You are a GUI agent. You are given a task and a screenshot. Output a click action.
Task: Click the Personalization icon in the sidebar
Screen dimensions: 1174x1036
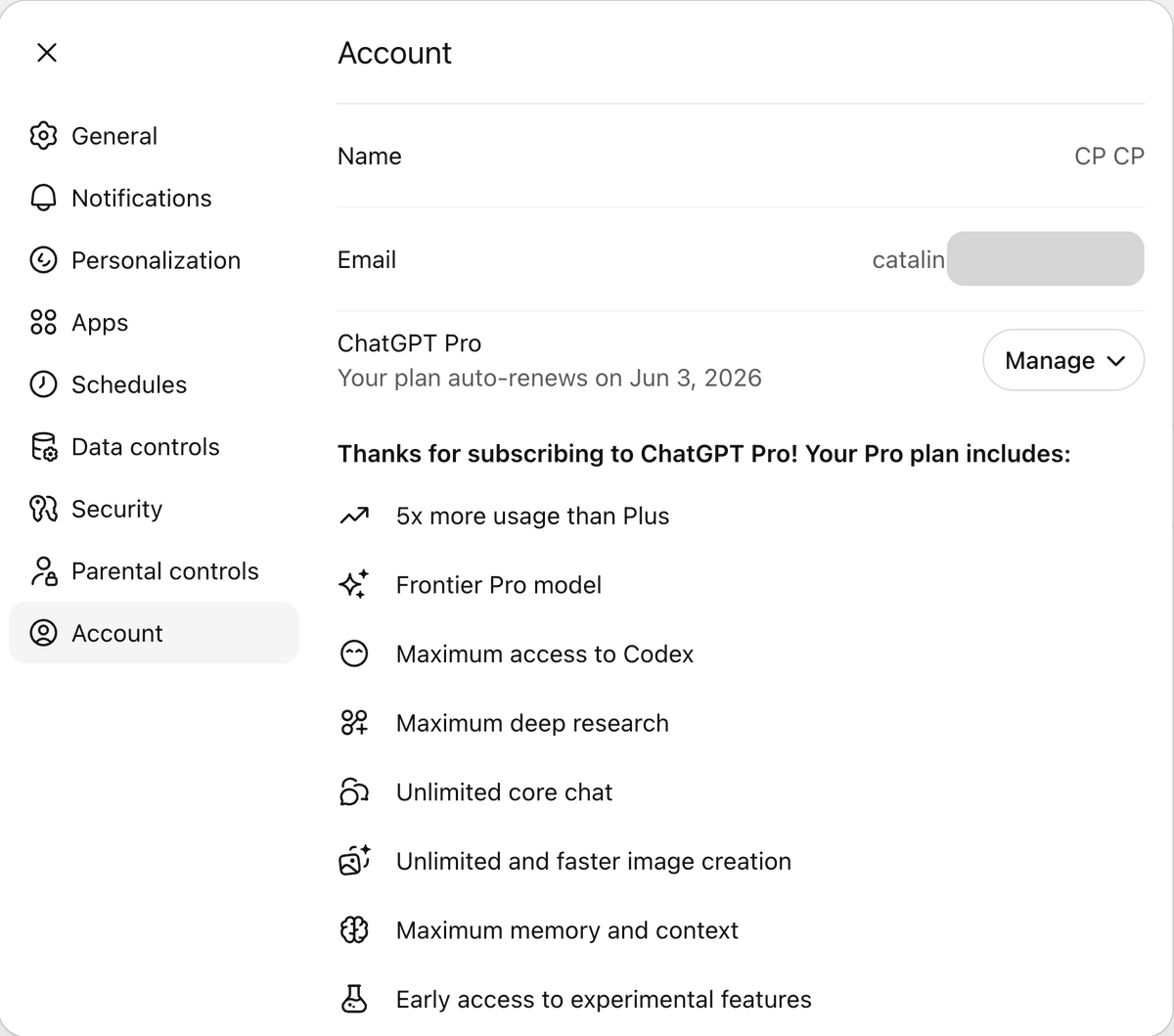[x=43, y=260]
